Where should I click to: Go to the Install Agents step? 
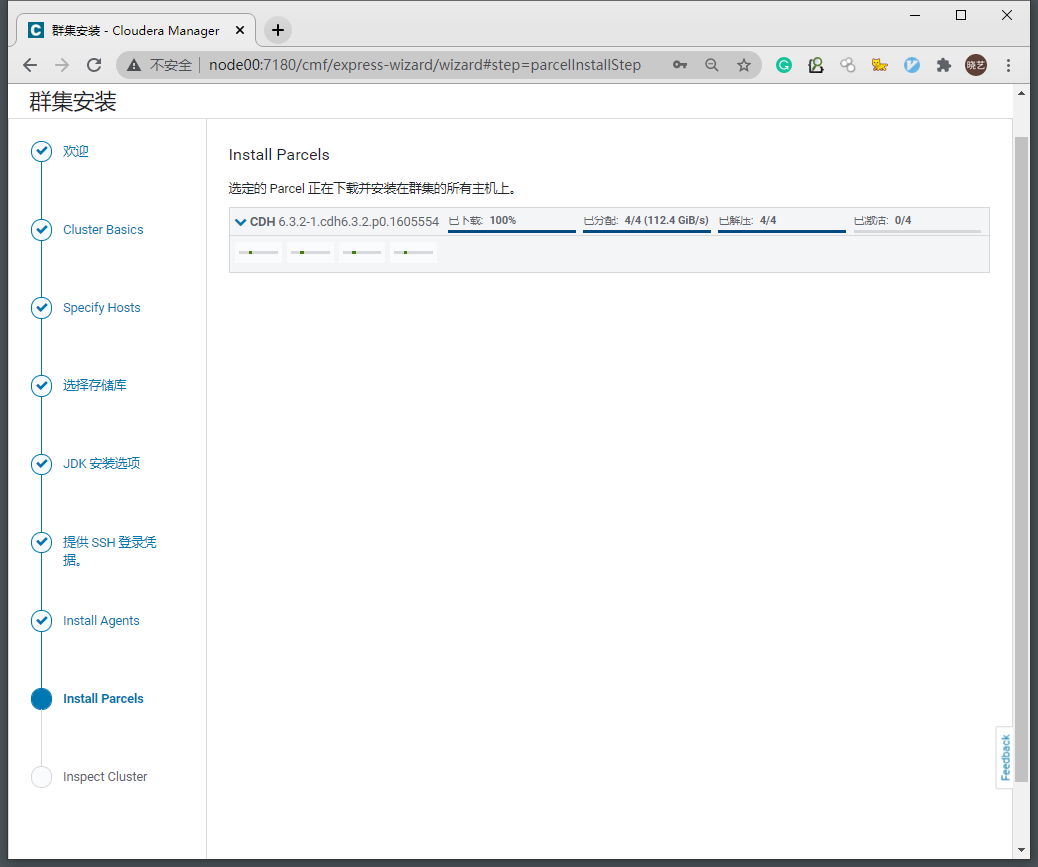(x=101, y=621)
